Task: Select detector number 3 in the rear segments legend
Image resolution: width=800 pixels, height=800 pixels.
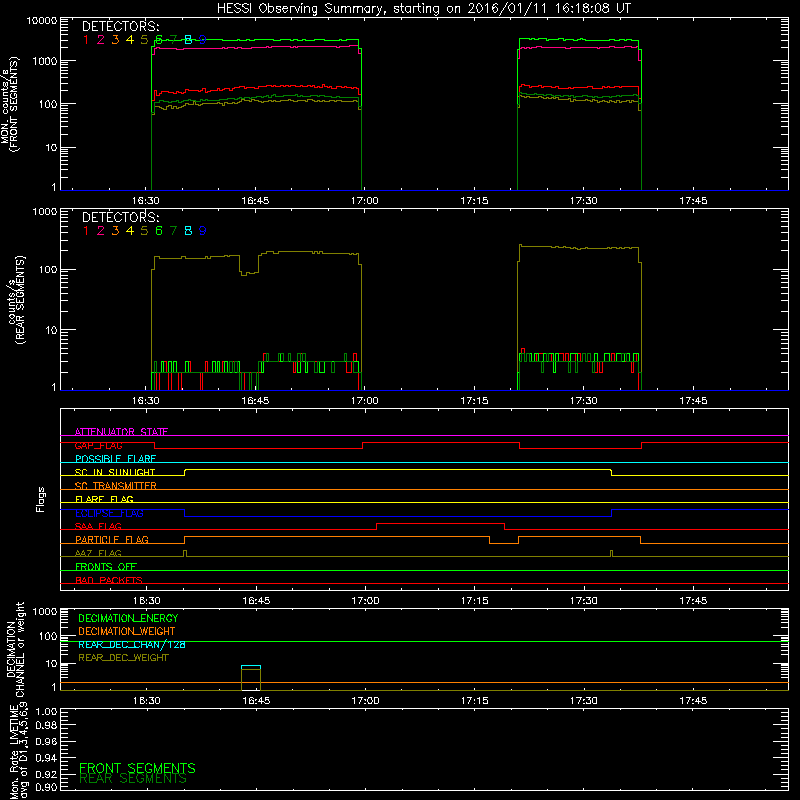Action: (x=115, y=231)
